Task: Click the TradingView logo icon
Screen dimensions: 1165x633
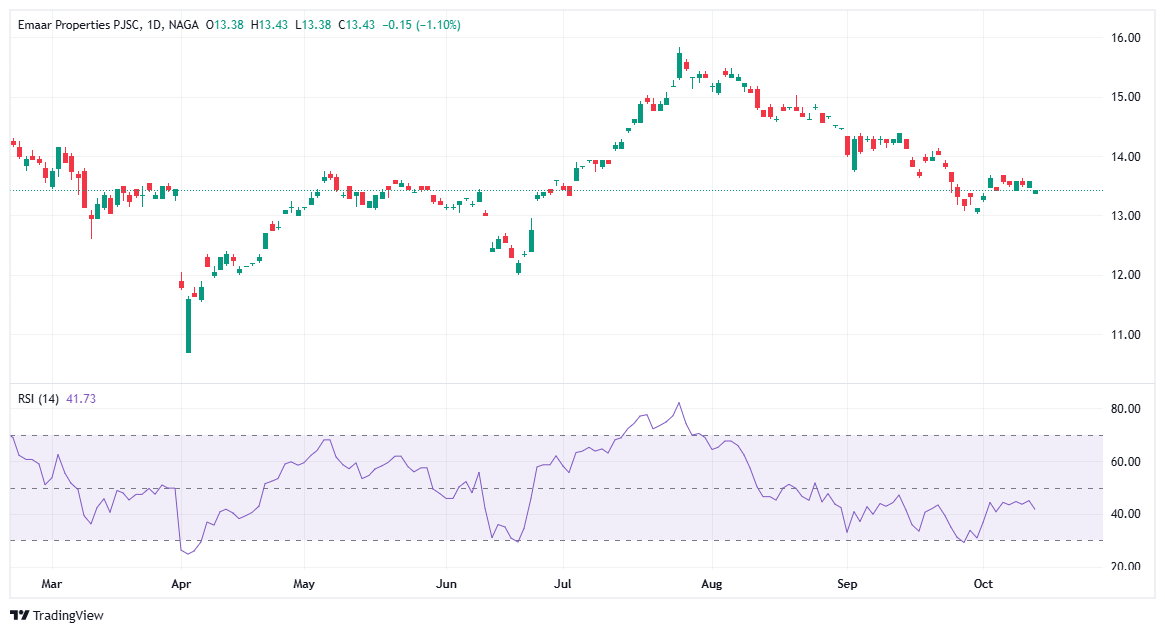Action: [19, 616]
